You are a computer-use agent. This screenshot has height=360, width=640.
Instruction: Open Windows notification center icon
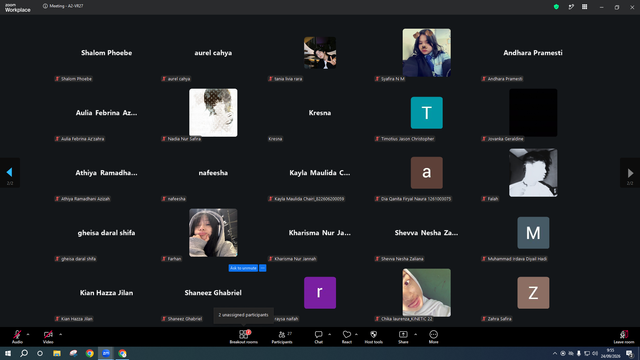tap(630, 353)
